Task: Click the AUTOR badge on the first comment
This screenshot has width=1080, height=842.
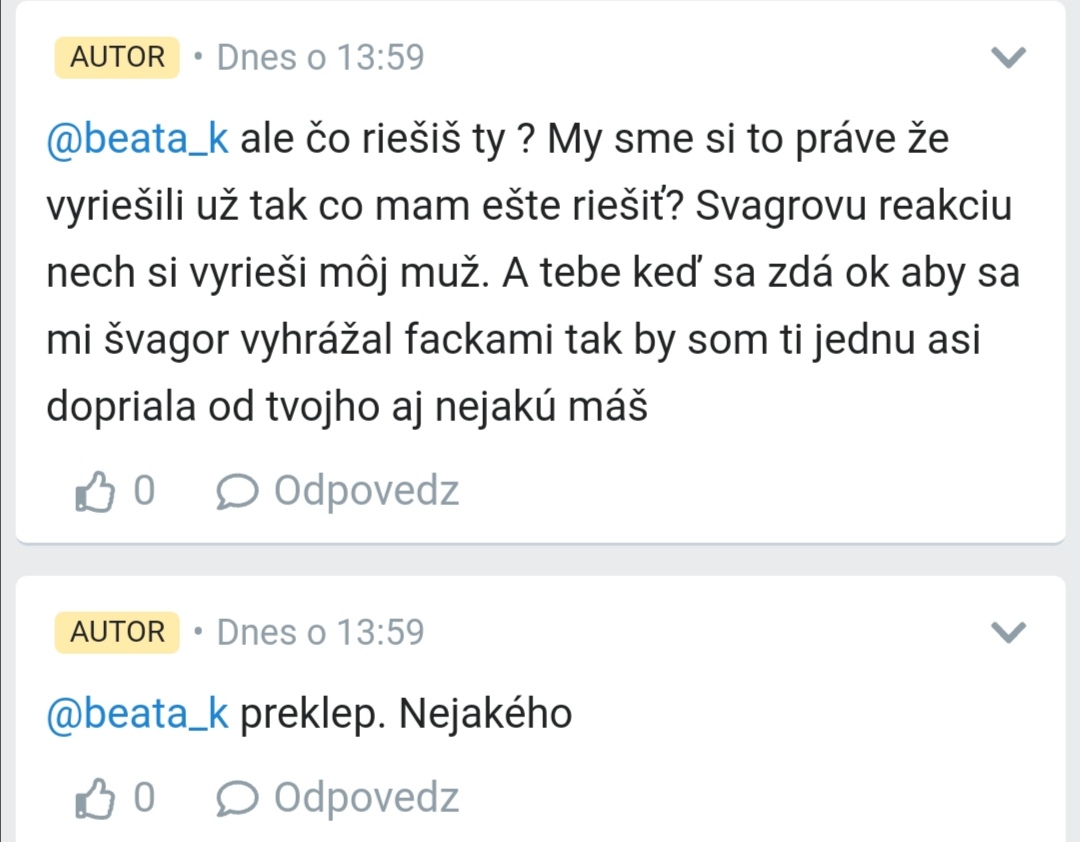Action: coord(117,57)
